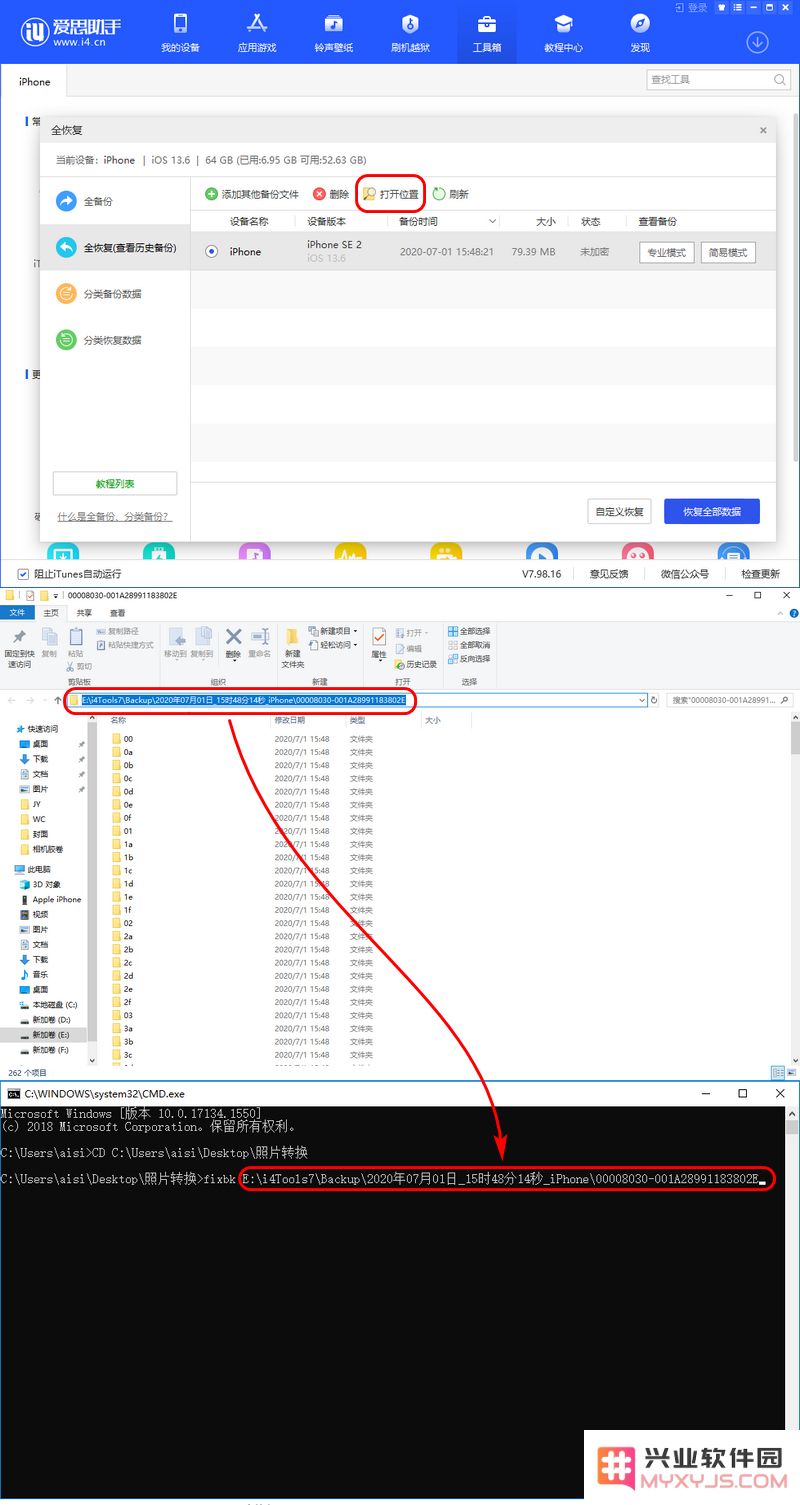Click the 自定义恢复 button

(620, 511)
